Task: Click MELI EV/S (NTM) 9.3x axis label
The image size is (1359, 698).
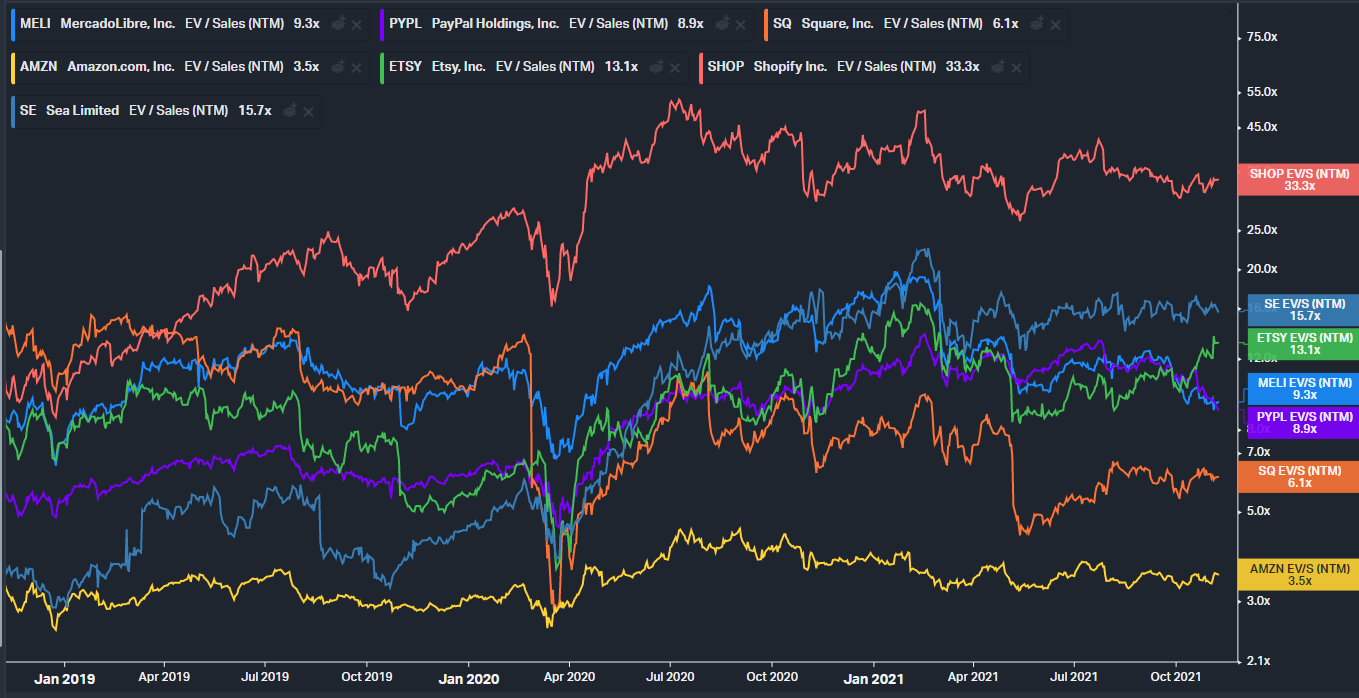Action: (1303, 388)
